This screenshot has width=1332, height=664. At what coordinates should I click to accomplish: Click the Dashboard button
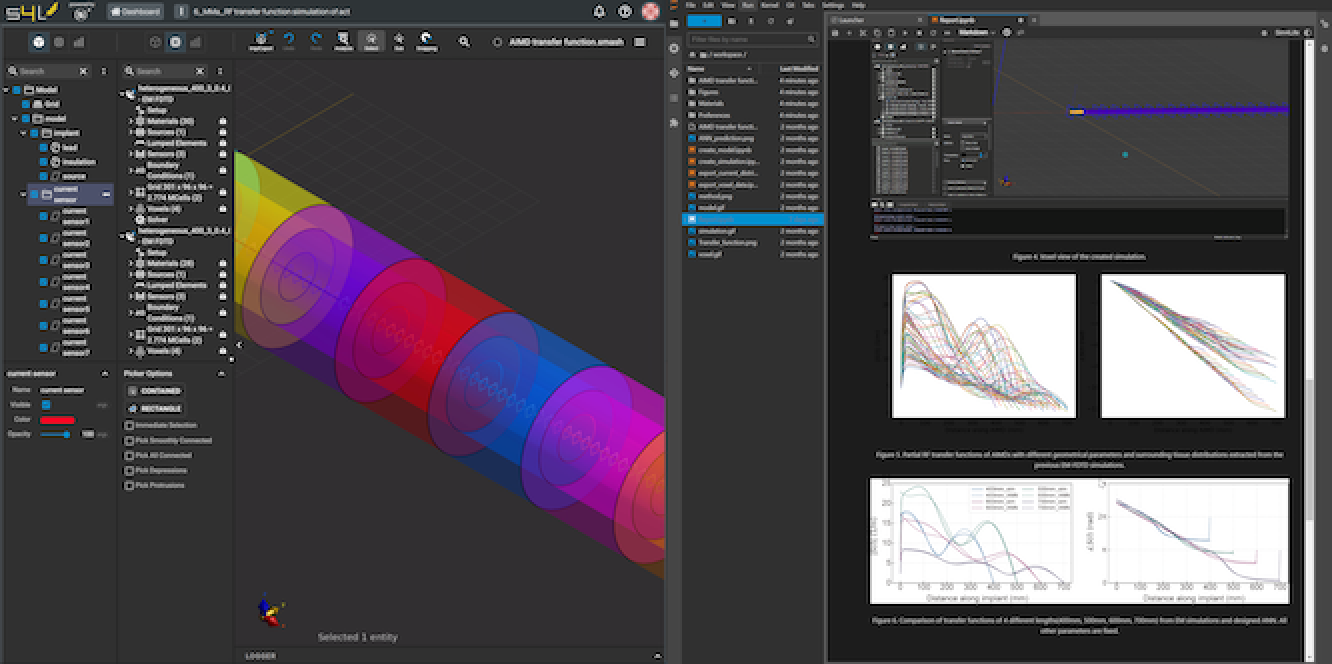(134, 12)
